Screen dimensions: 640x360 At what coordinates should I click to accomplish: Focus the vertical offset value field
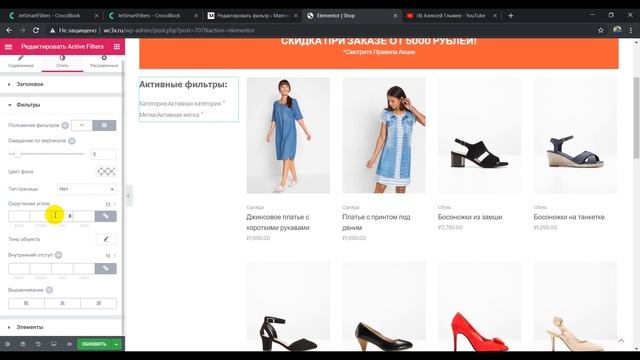103,154
